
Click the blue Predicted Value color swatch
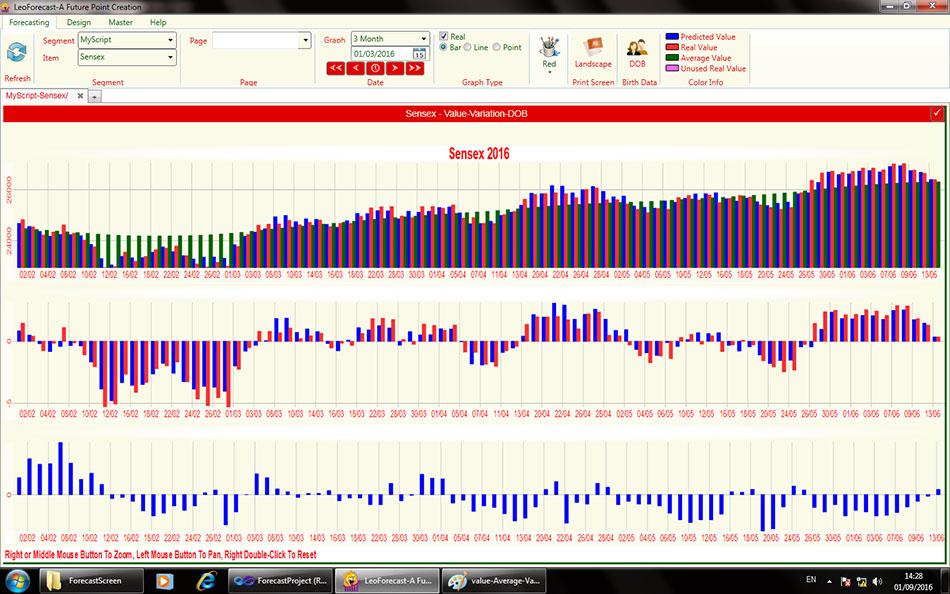coord(671,37)
